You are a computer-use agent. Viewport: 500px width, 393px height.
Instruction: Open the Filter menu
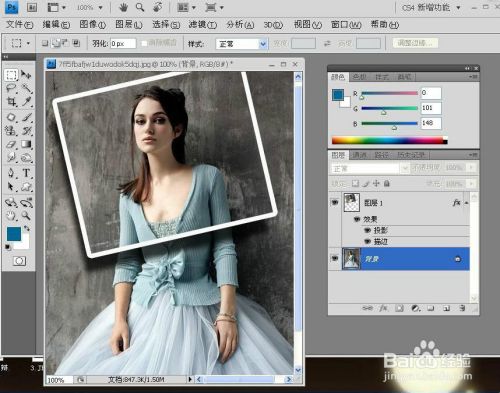click(202, 24)
